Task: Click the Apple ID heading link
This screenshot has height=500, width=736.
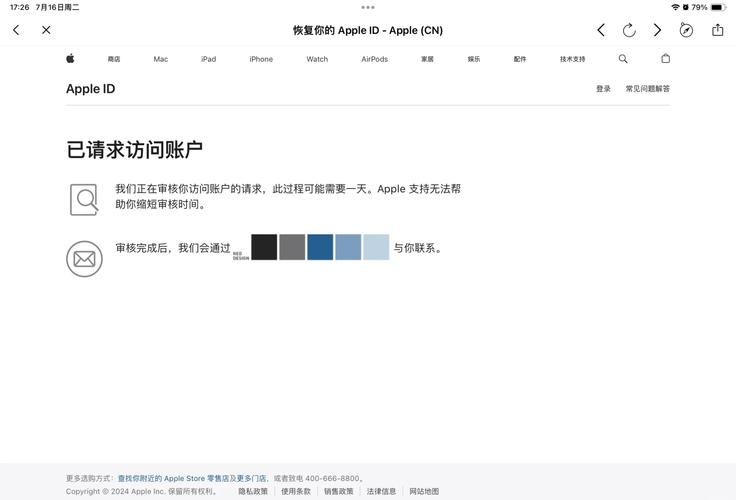Action: coord(91,89)
